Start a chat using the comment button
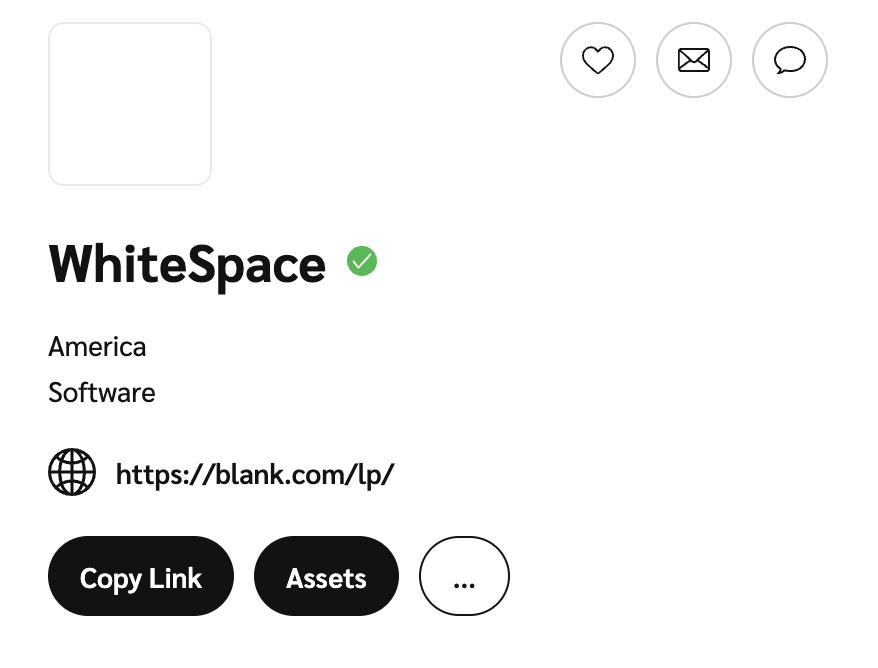 tap(790, 61)
